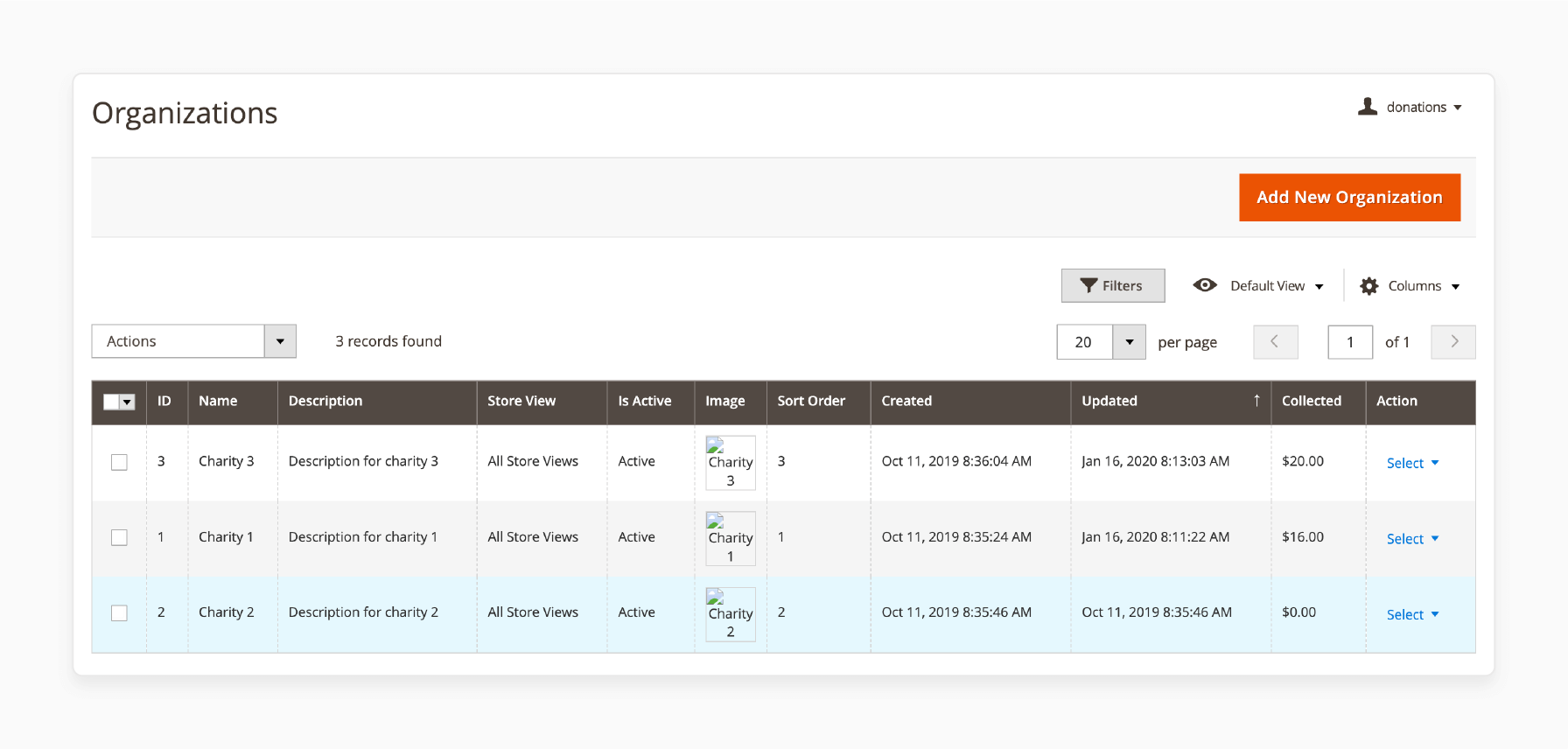Click the current page number field
The height and width of the screenshot is (749, 1568).
pyautogui.click(x=1350, y=342)
